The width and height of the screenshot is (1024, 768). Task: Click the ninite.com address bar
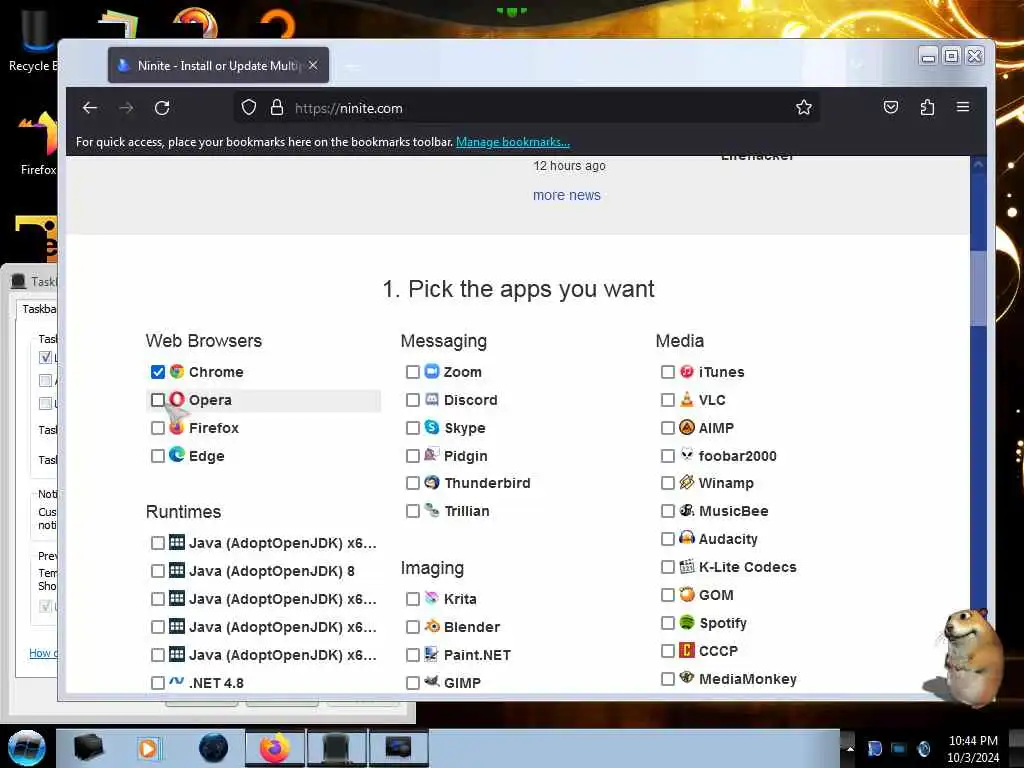tap(526, 108)
